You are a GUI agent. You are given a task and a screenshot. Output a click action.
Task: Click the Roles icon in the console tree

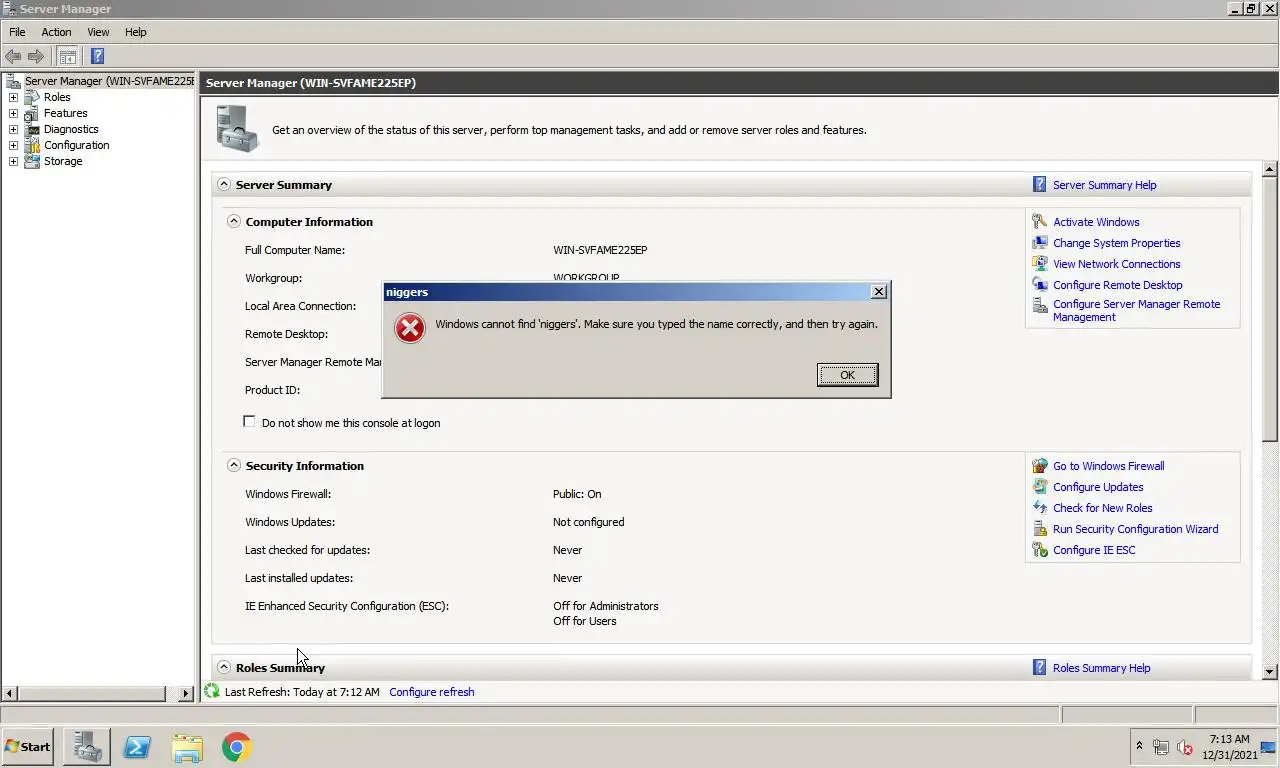(32, 97)
